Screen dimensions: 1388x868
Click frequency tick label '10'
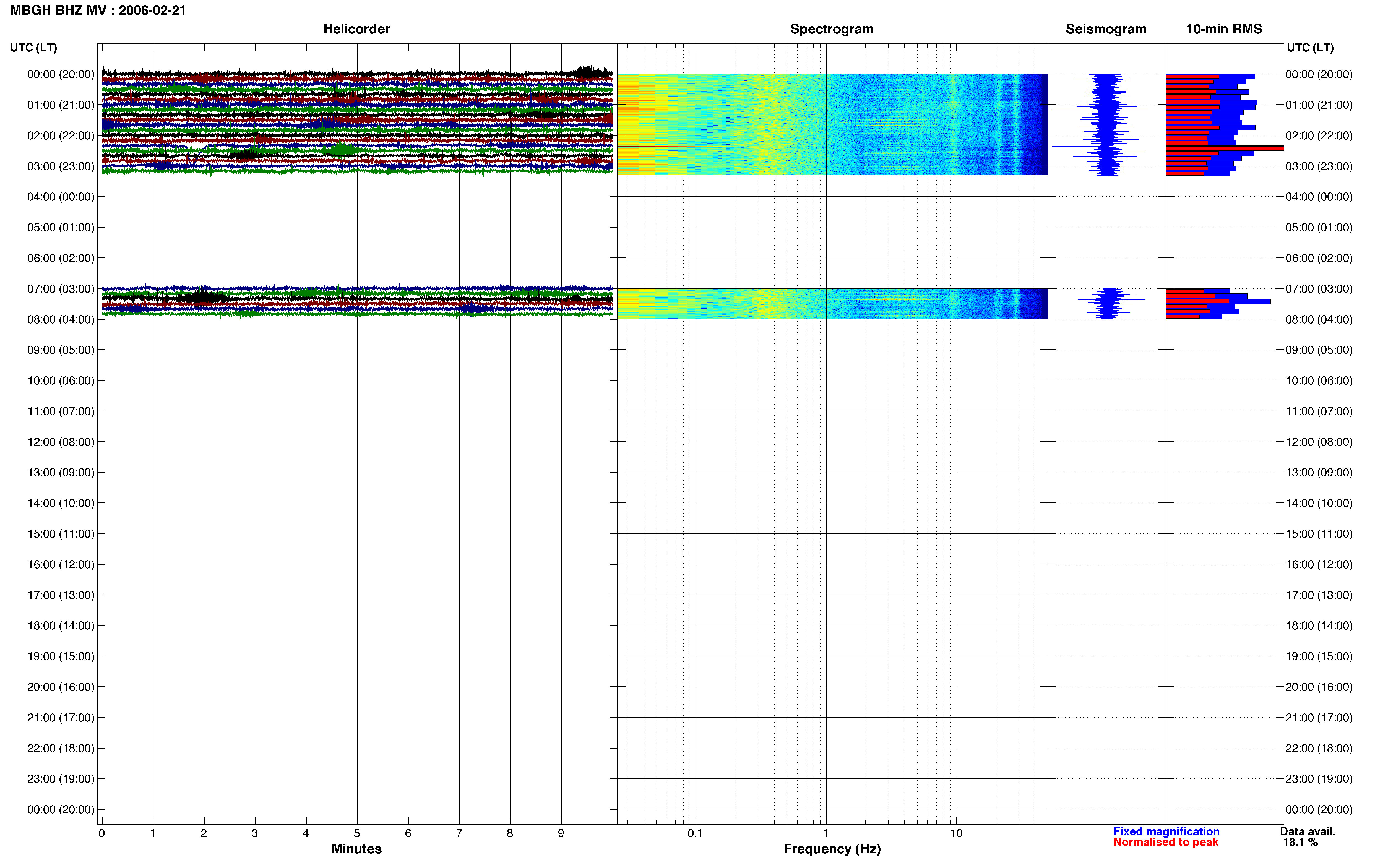click(x=956, y=833)
